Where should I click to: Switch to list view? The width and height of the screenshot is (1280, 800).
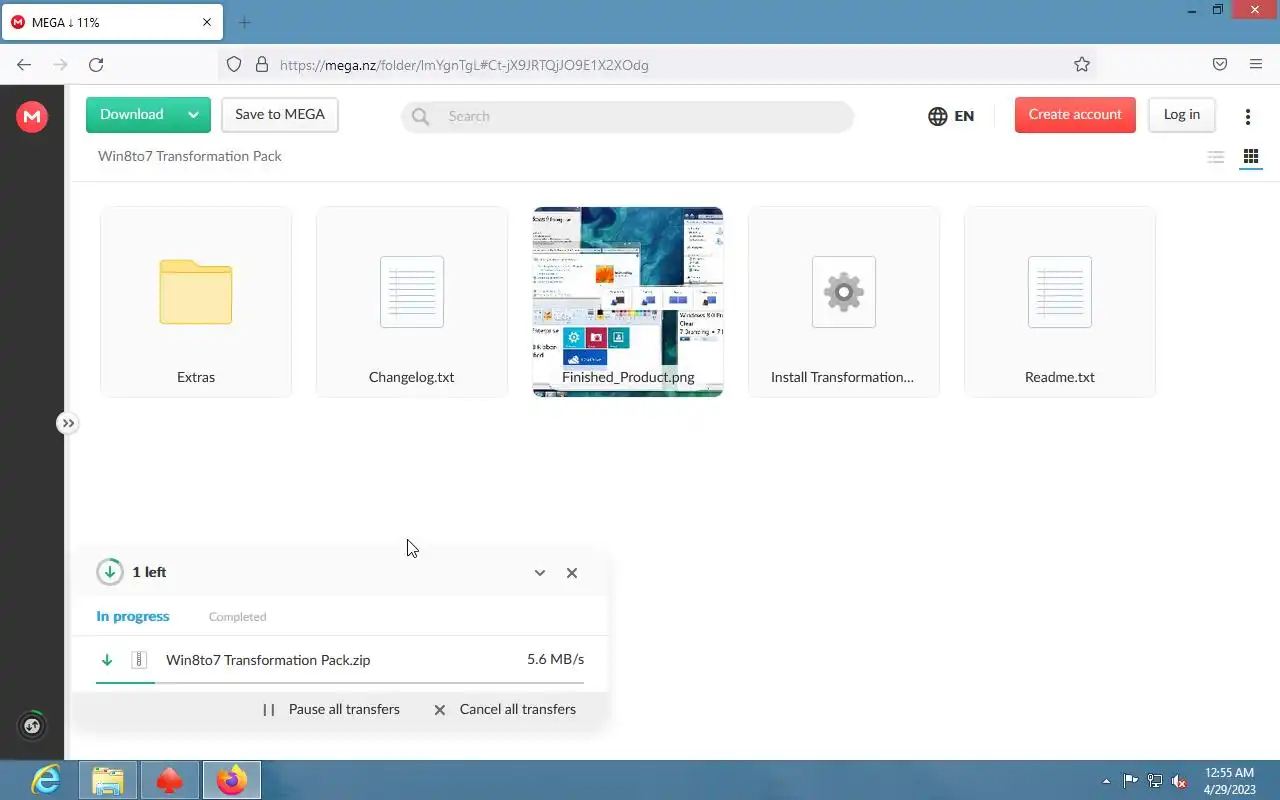point(1216,157)
